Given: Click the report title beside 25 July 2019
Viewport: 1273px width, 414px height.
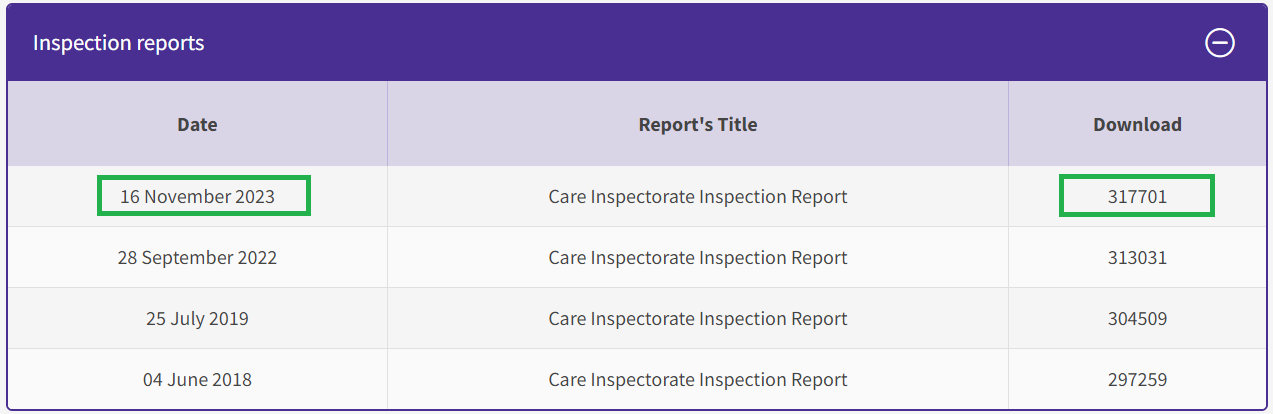Looking at the screenshot, I should pos(698,319).
